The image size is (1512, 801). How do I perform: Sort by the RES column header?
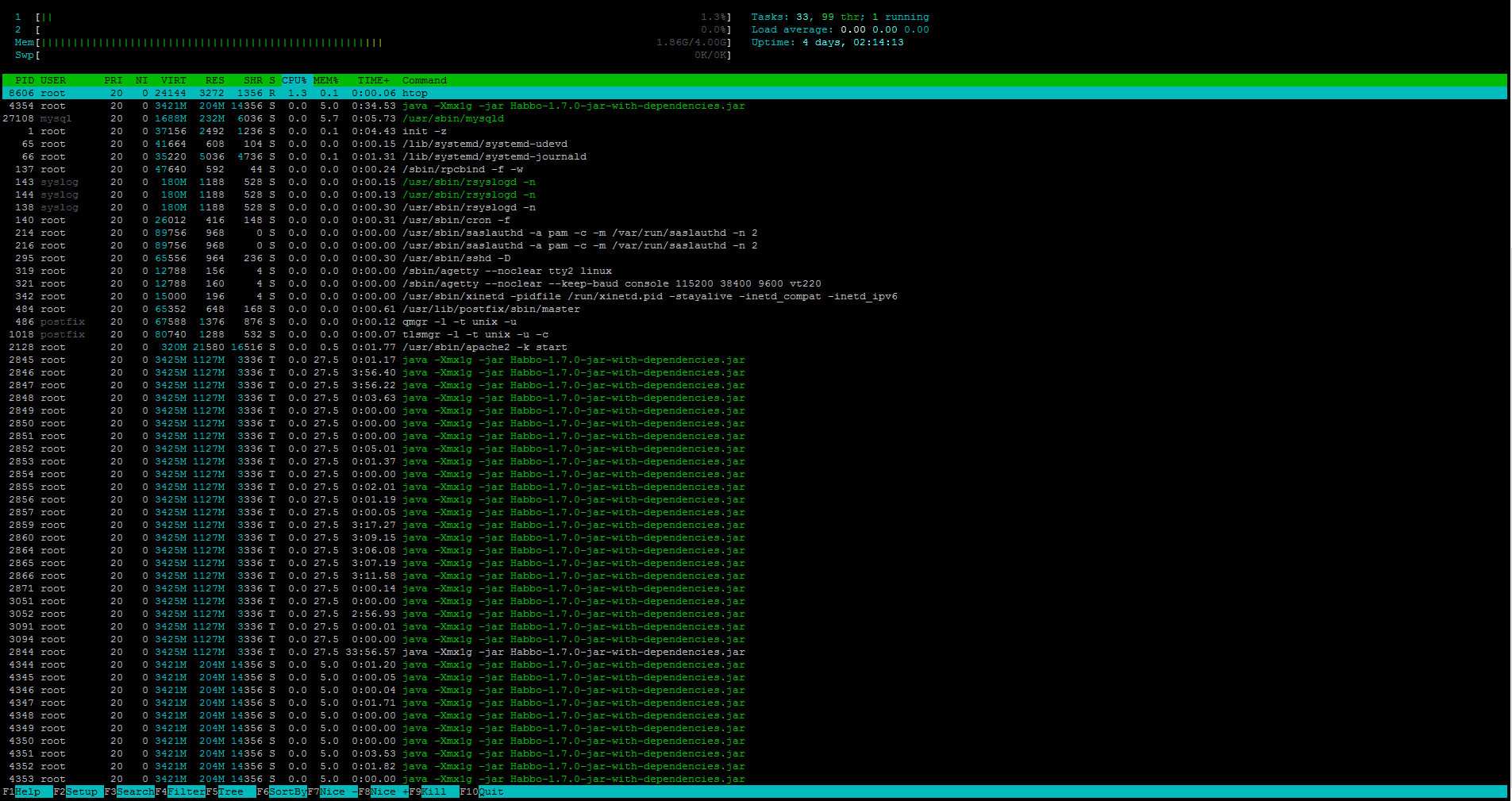(214, 80)
